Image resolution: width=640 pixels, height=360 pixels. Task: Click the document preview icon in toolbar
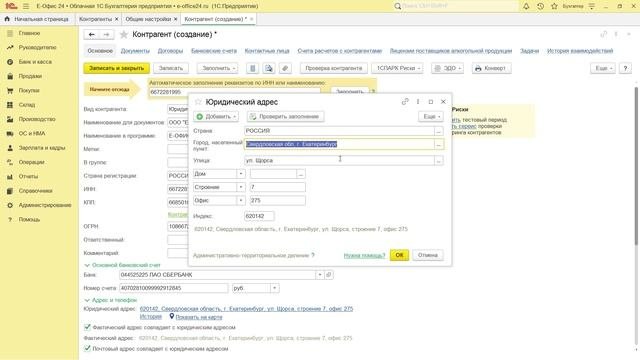[269, 68]
